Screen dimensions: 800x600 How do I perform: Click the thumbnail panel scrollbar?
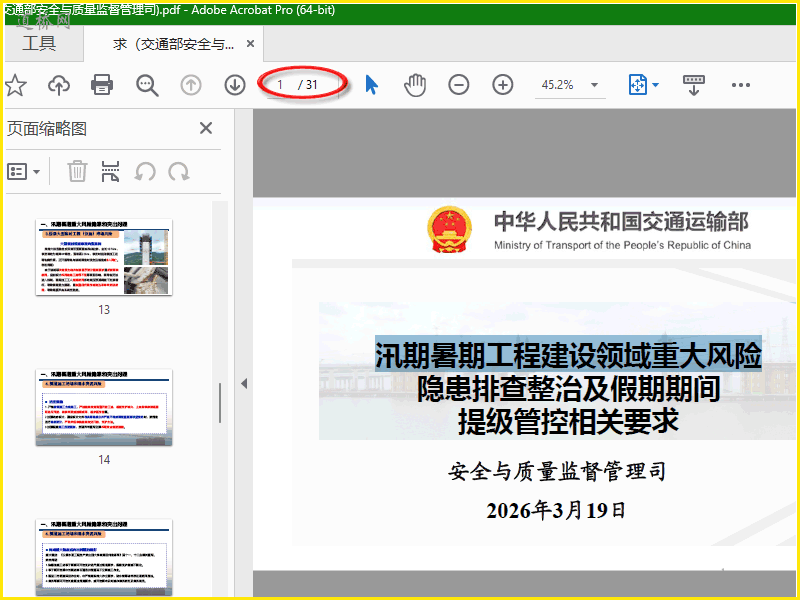tap(220, 403)
